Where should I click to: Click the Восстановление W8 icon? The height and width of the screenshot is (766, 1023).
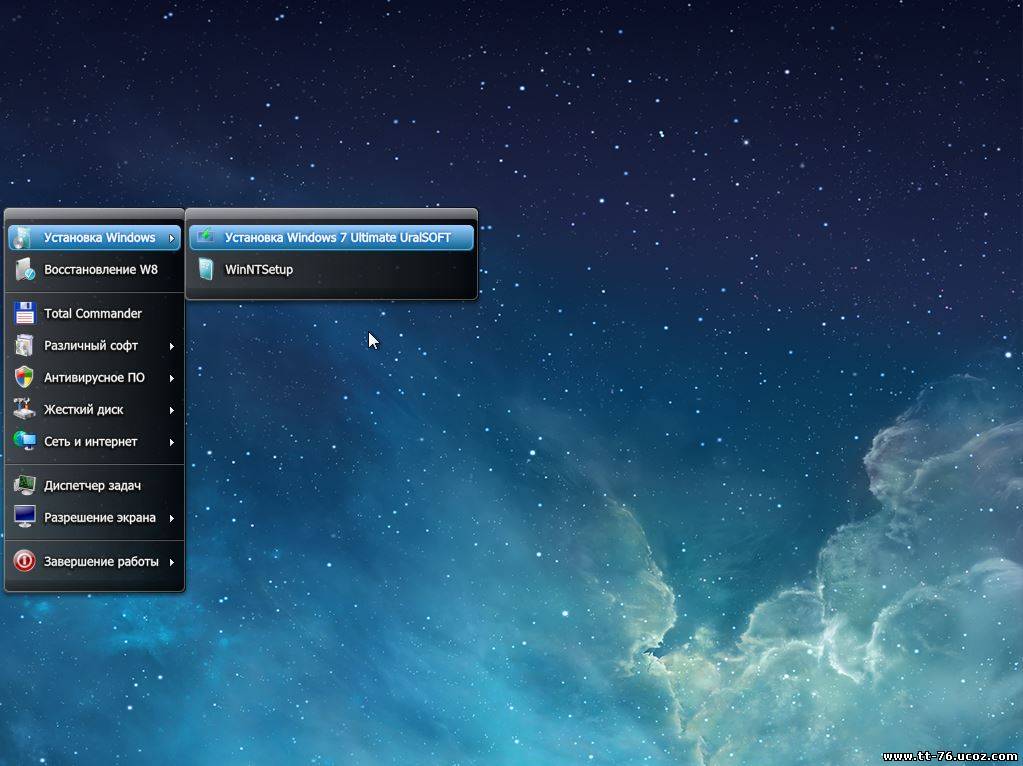pos(25,269)
